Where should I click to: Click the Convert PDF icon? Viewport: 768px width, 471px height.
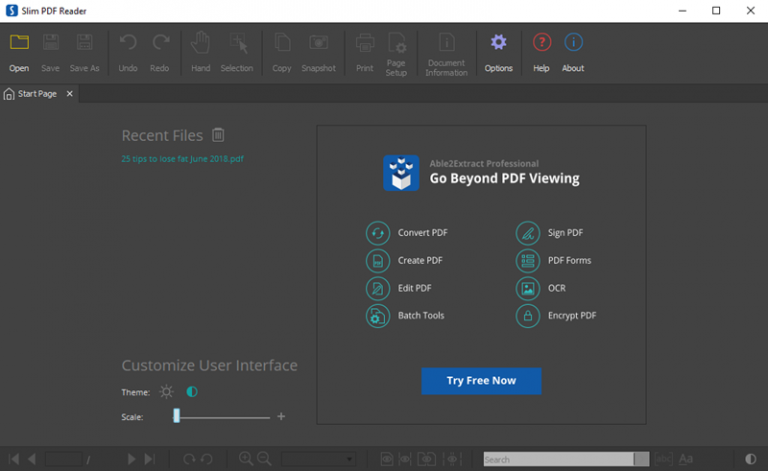pos(378,233)
